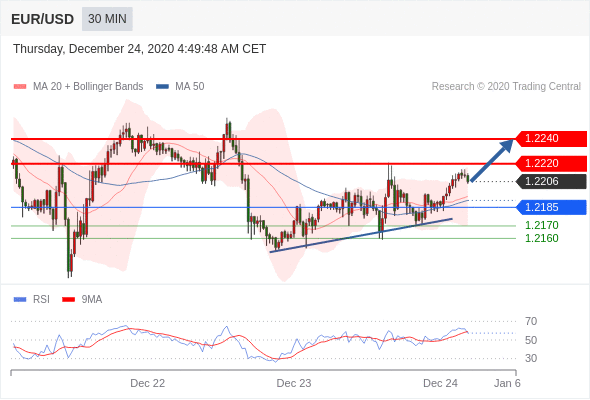The width and height of the screenshot is (590, 400).
Task: Click the Dec 23 date axis label
Action: click(x=294, y=383)
